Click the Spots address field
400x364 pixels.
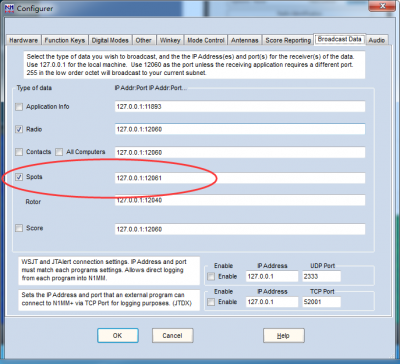240,178
